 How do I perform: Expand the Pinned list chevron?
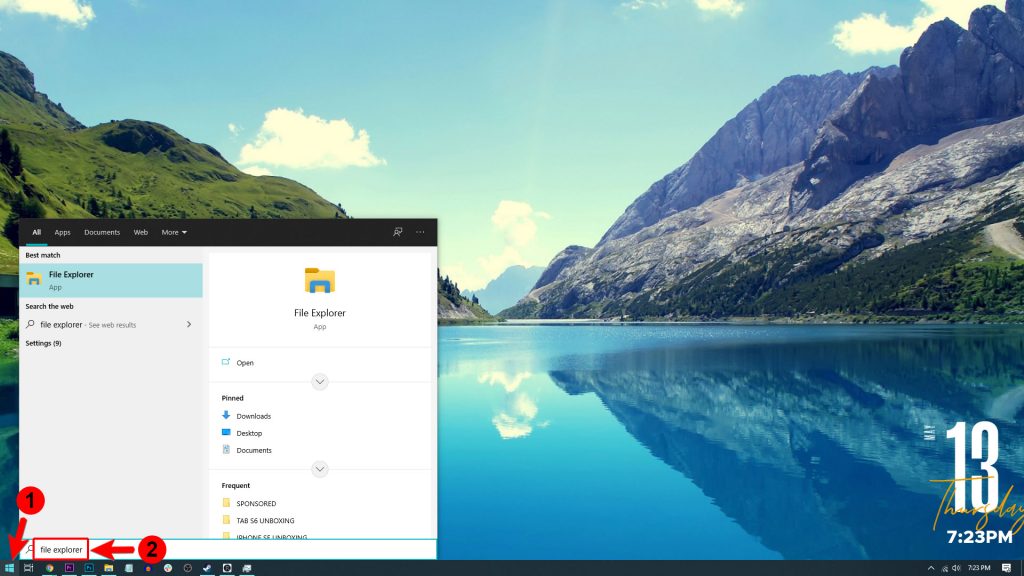(x=319, y=469)
